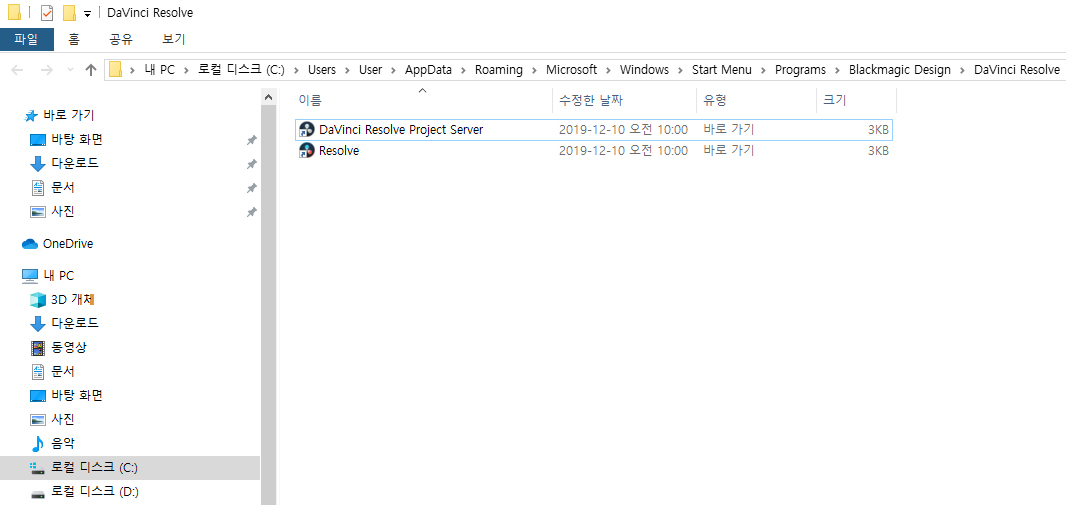Click the folder icon in address bar
Viewport: 1066px width, 505px height.
pyautogui.click(x=116, y=69)
